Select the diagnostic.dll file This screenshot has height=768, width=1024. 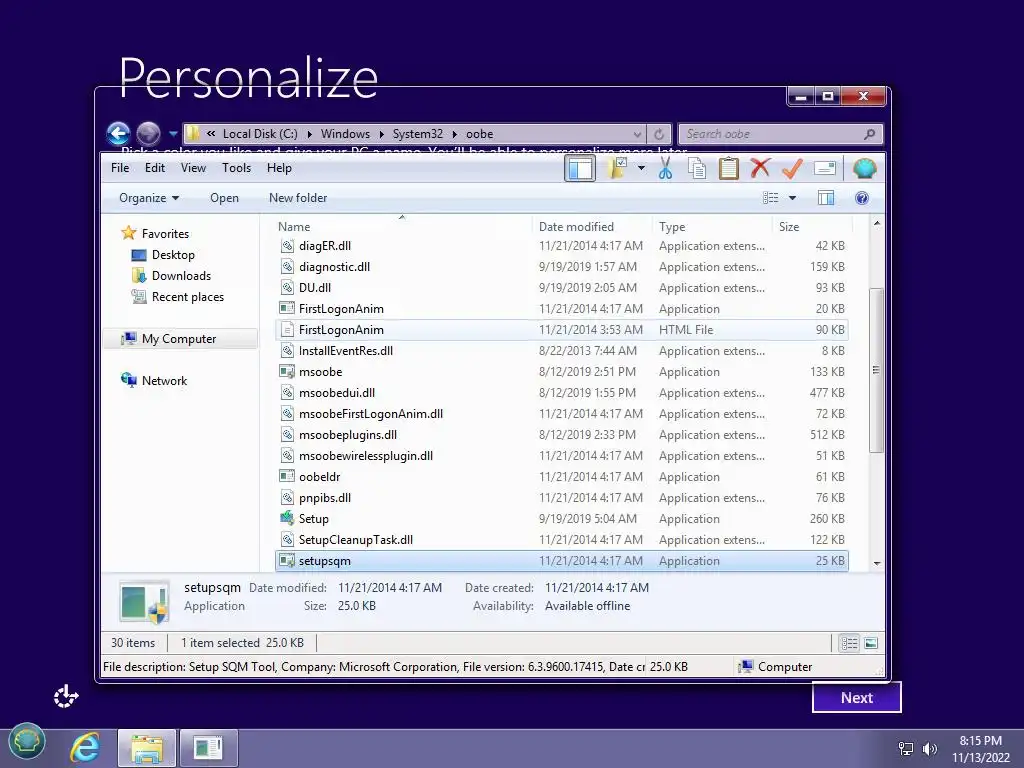point(562,267)
